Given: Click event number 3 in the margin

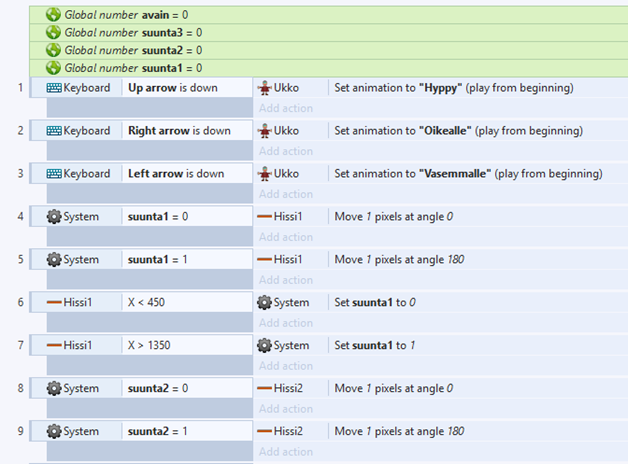Looking at the screenshot, I should [x=19, y=174].
